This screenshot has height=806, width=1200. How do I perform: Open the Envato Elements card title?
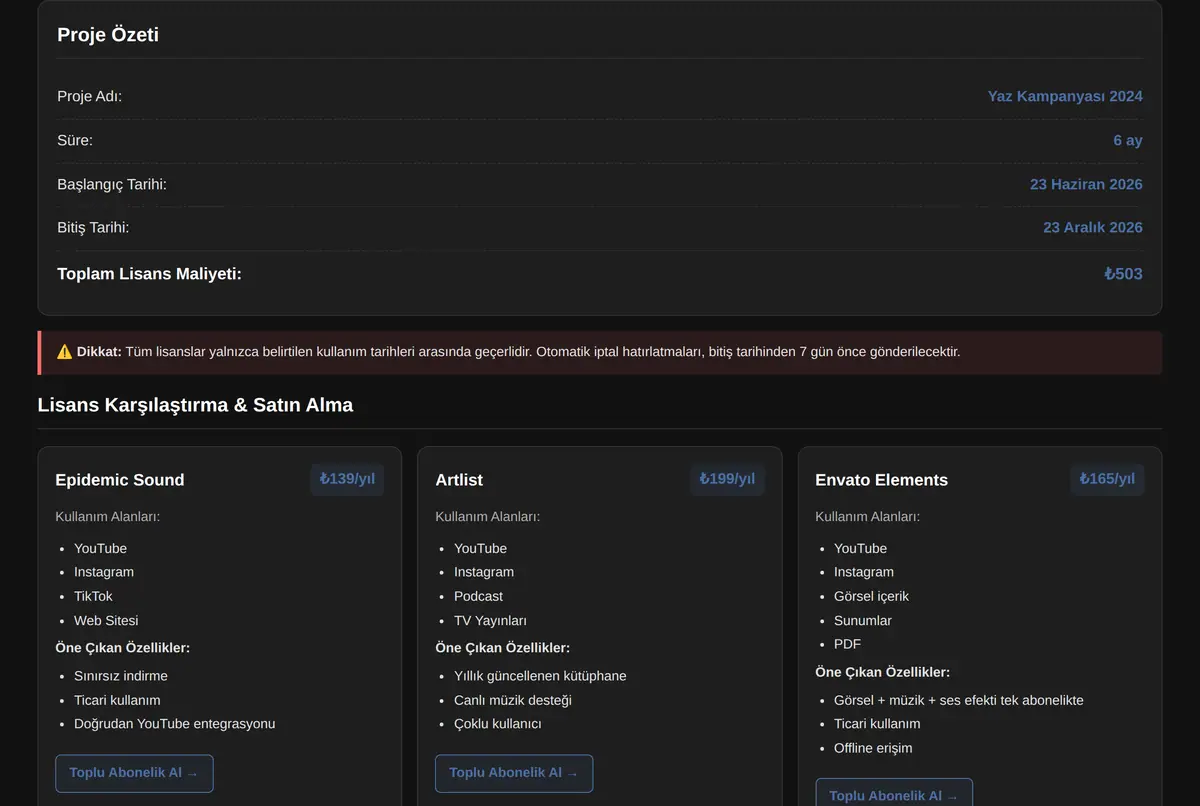point(882,480)
